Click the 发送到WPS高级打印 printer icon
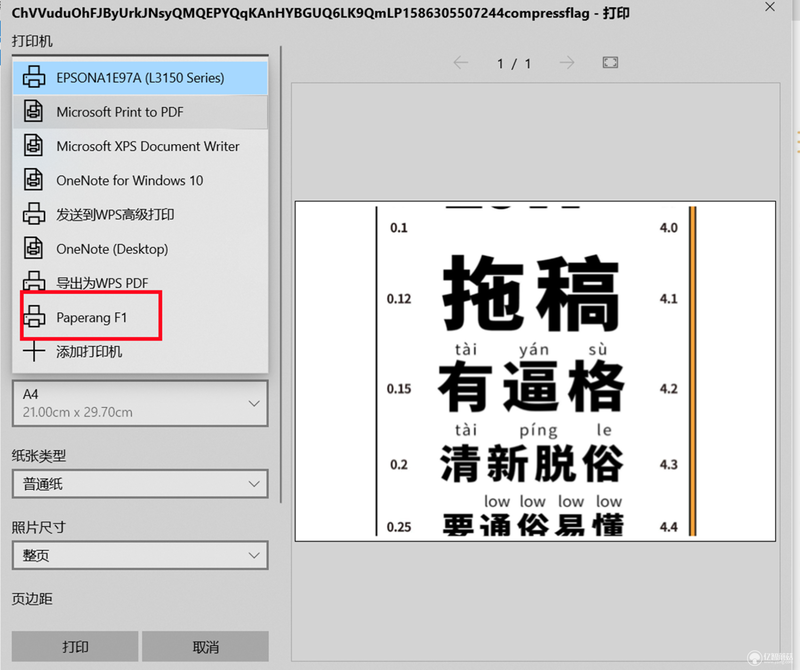 coord(34,214)
